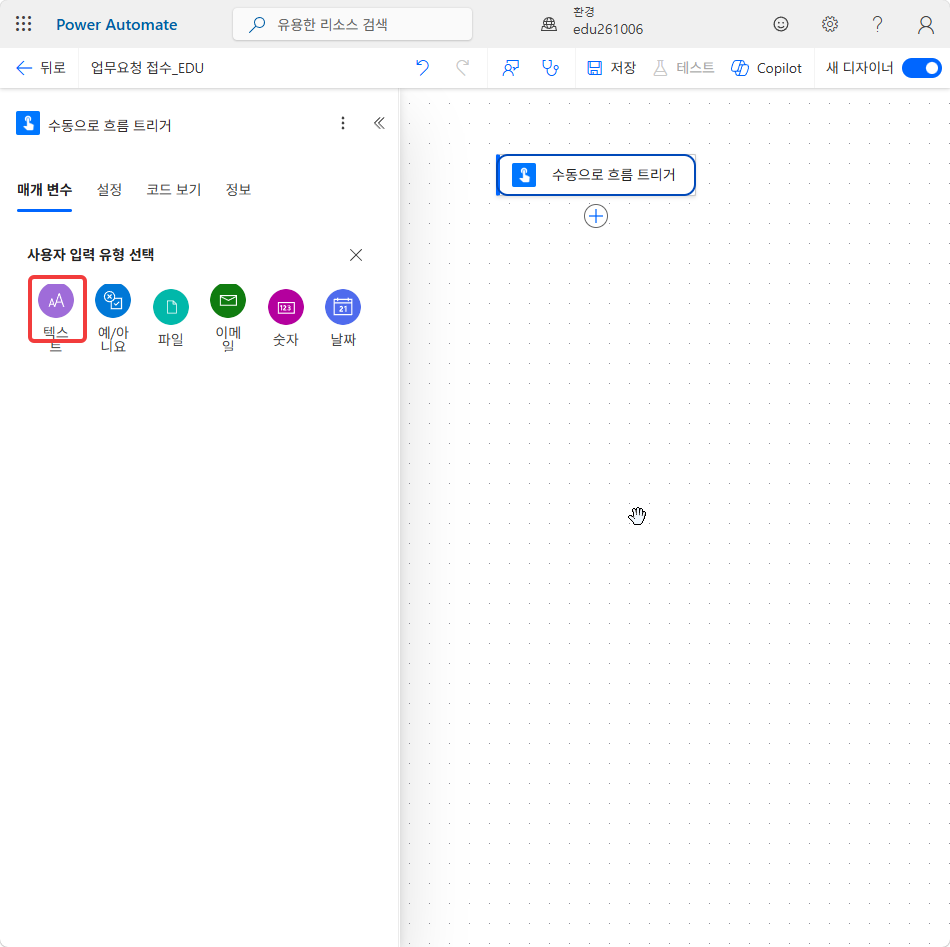950x947 pixels.
Task: Redo the last change
Action: coord(462,68)
